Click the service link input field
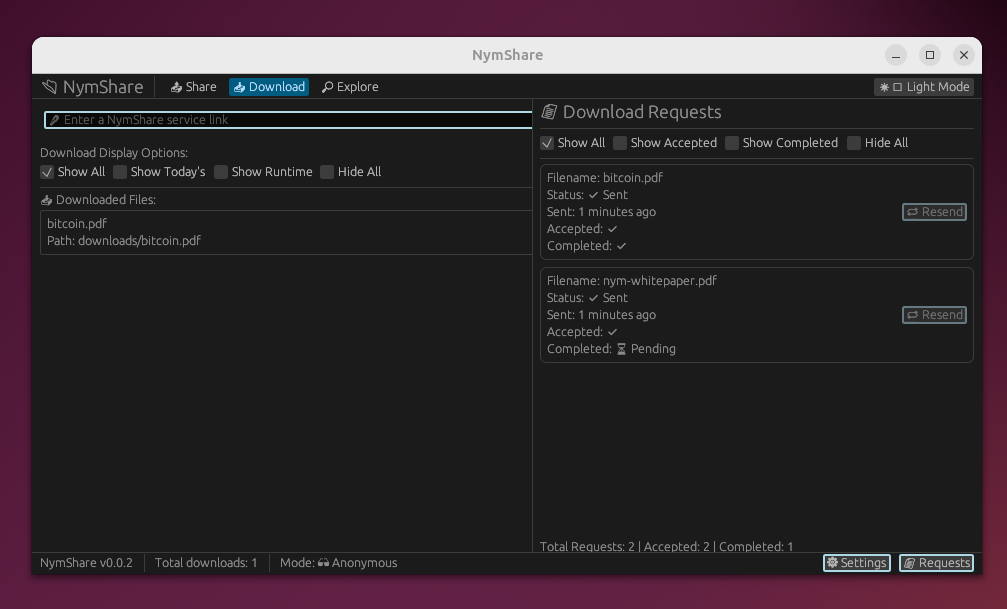 coord(290,120)
